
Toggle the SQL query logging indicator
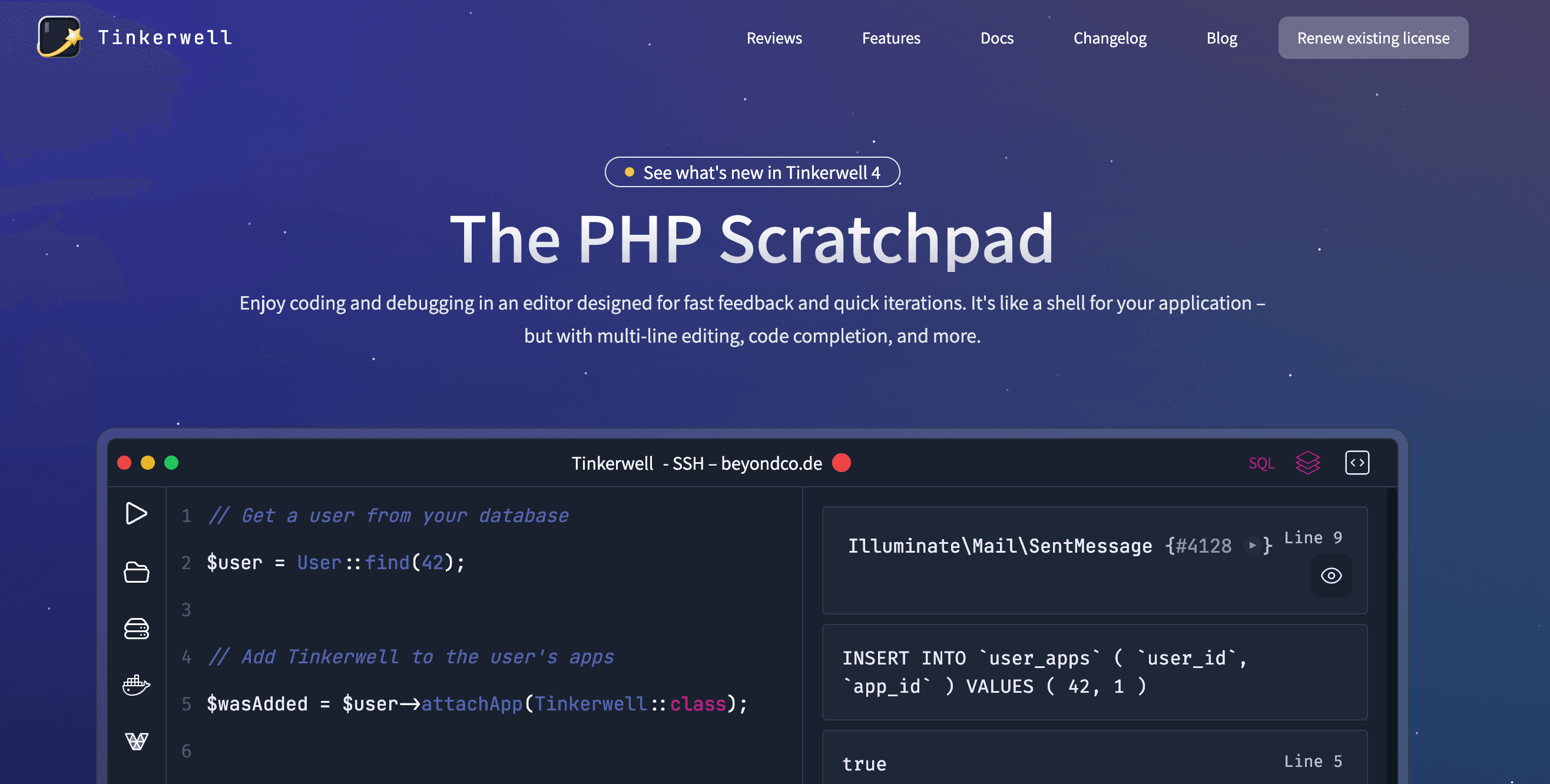pyautogui.click(x=1261, y=463)
